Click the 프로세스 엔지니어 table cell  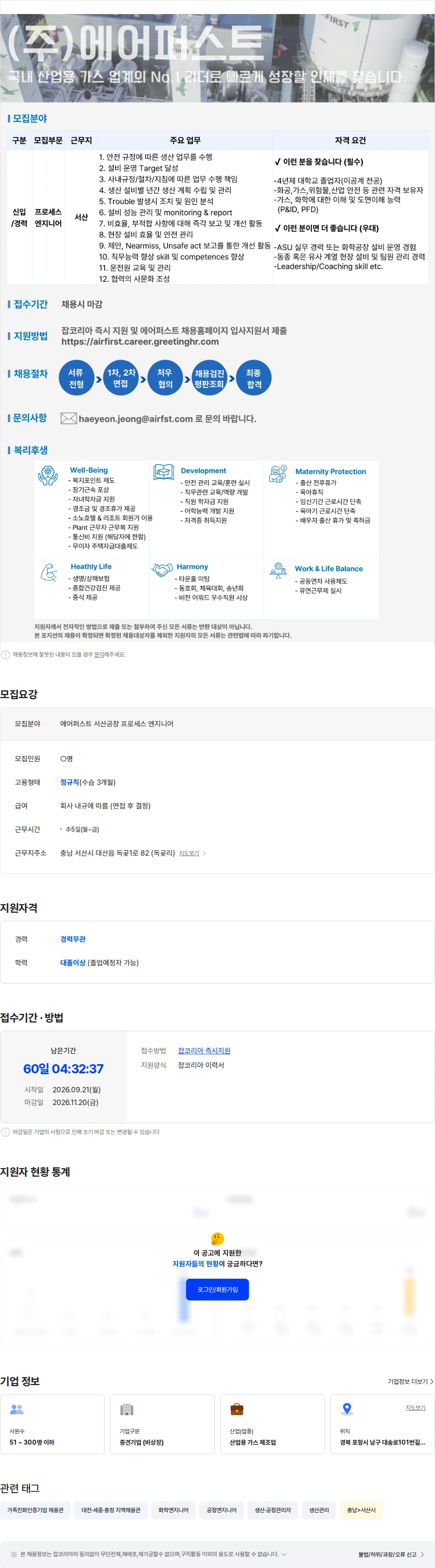pos(48,217)
